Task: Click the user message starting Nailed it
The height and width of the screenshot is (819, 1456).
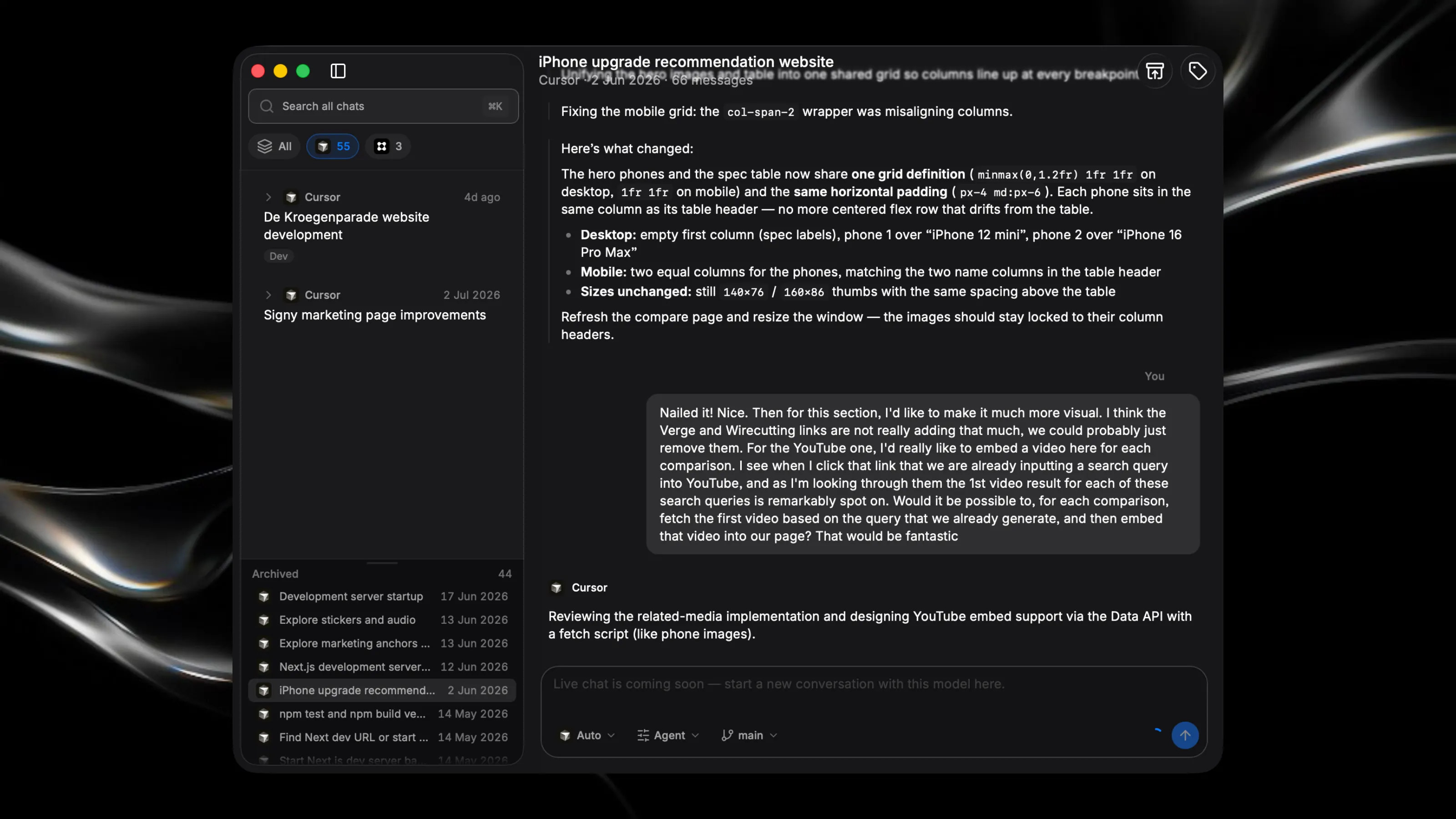Action: (x=923, y=474)
